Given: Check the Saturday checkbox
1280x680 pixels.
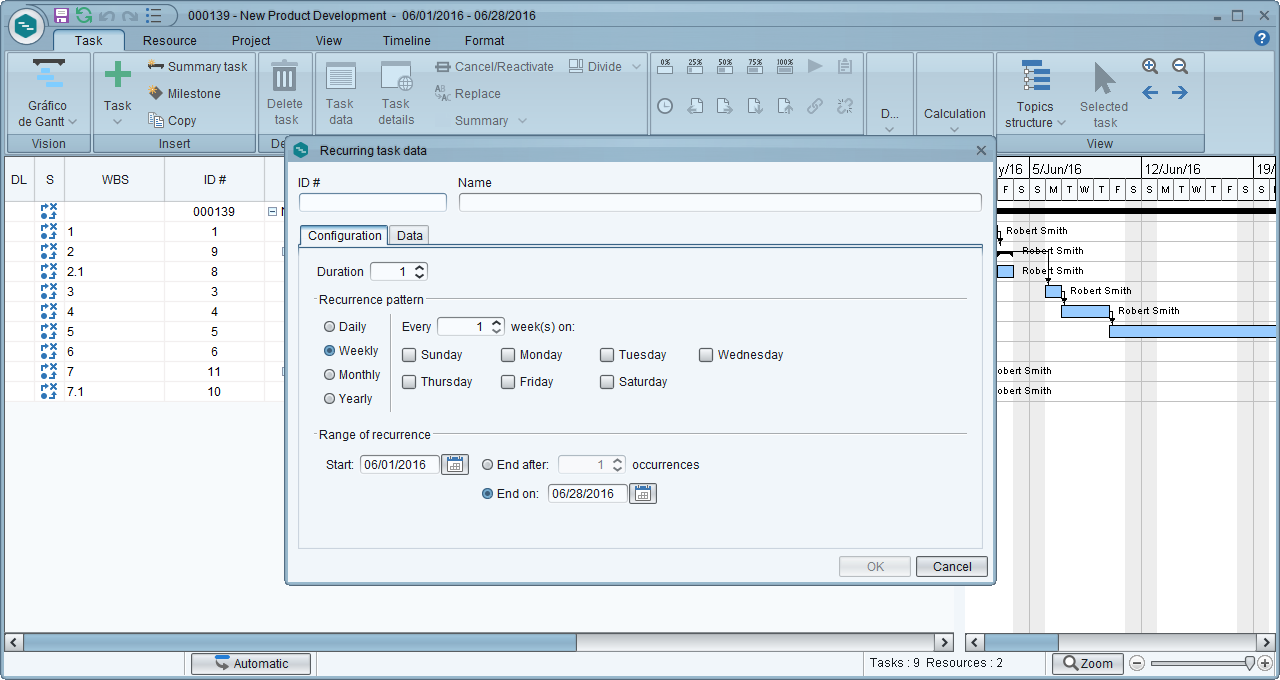Looking at the screenshot, I should point(607,382).
